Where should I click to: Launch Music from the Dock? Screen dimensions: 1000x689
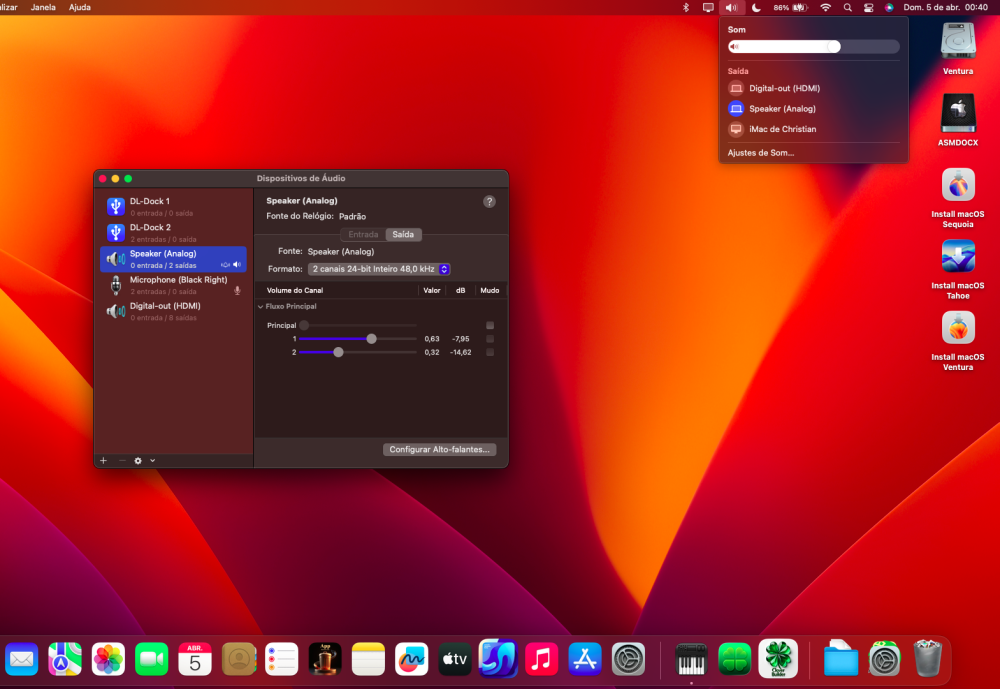pos(541,659)
